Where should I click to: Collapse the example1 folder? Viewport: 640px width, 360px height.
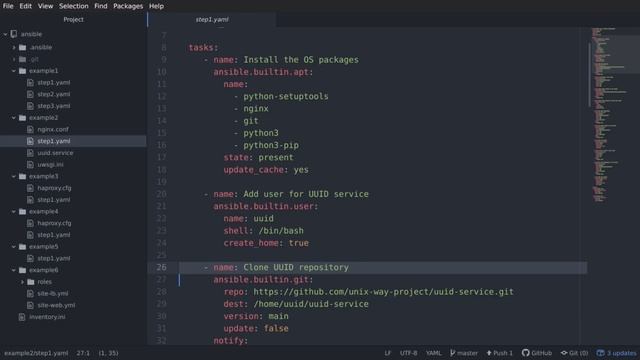pyautogui.click(x=14, y=71)
